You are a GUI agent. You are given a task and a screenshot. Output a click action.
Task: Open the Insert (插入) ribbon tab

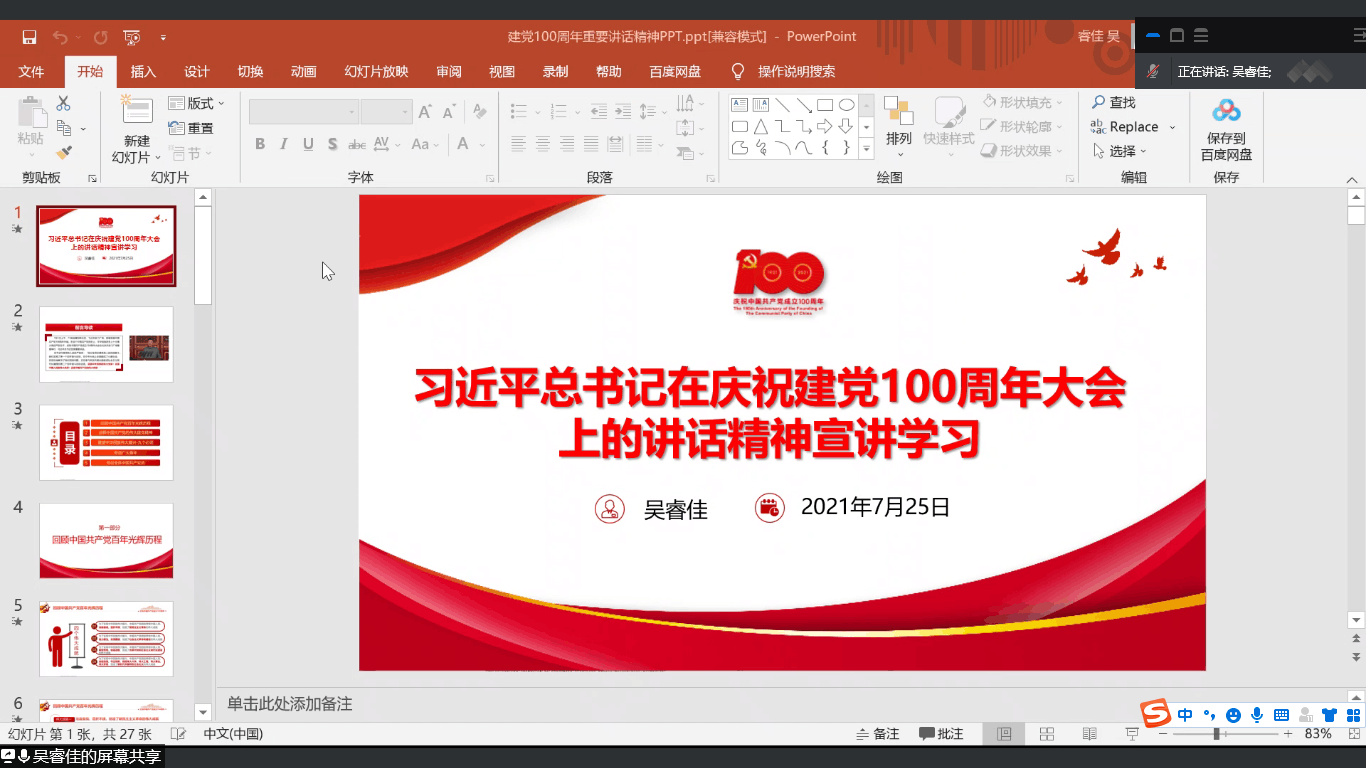(x=143, y=71)
